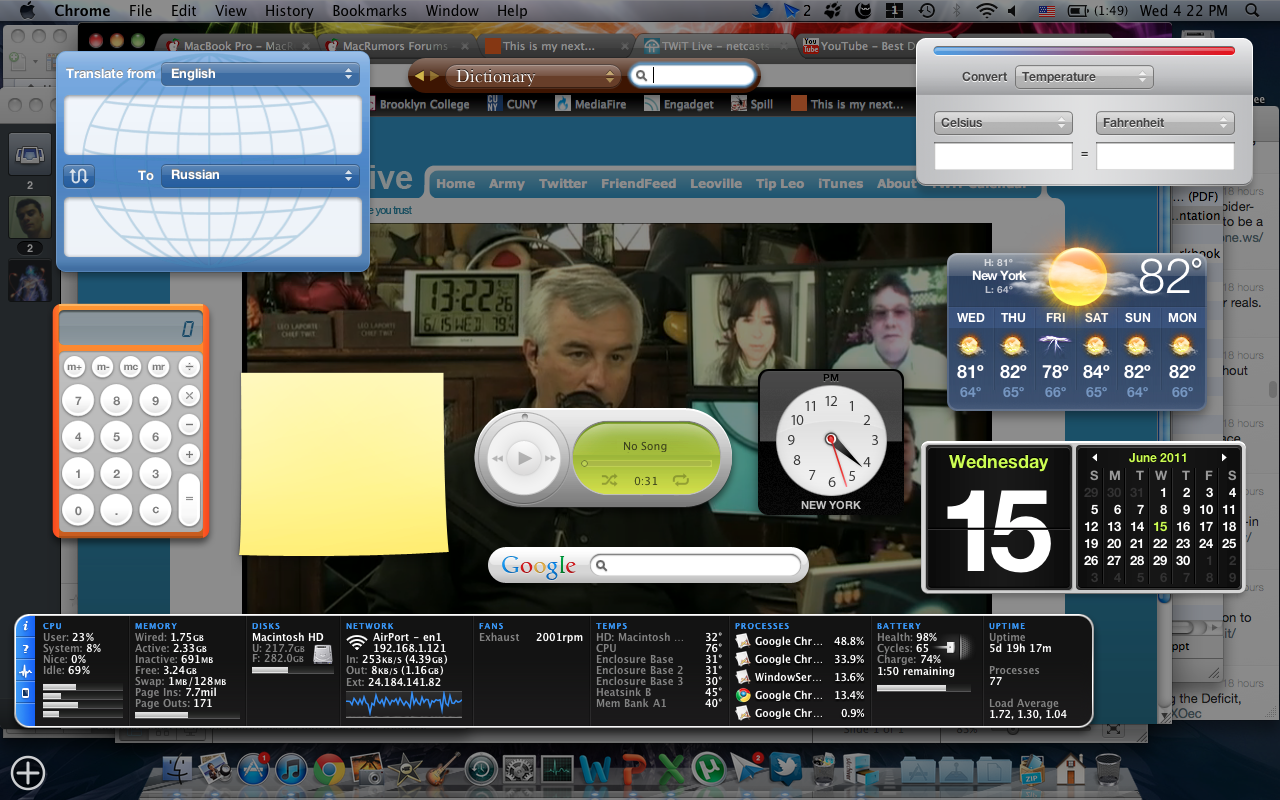Switch to TWiT Live tab

pos(713,46)
